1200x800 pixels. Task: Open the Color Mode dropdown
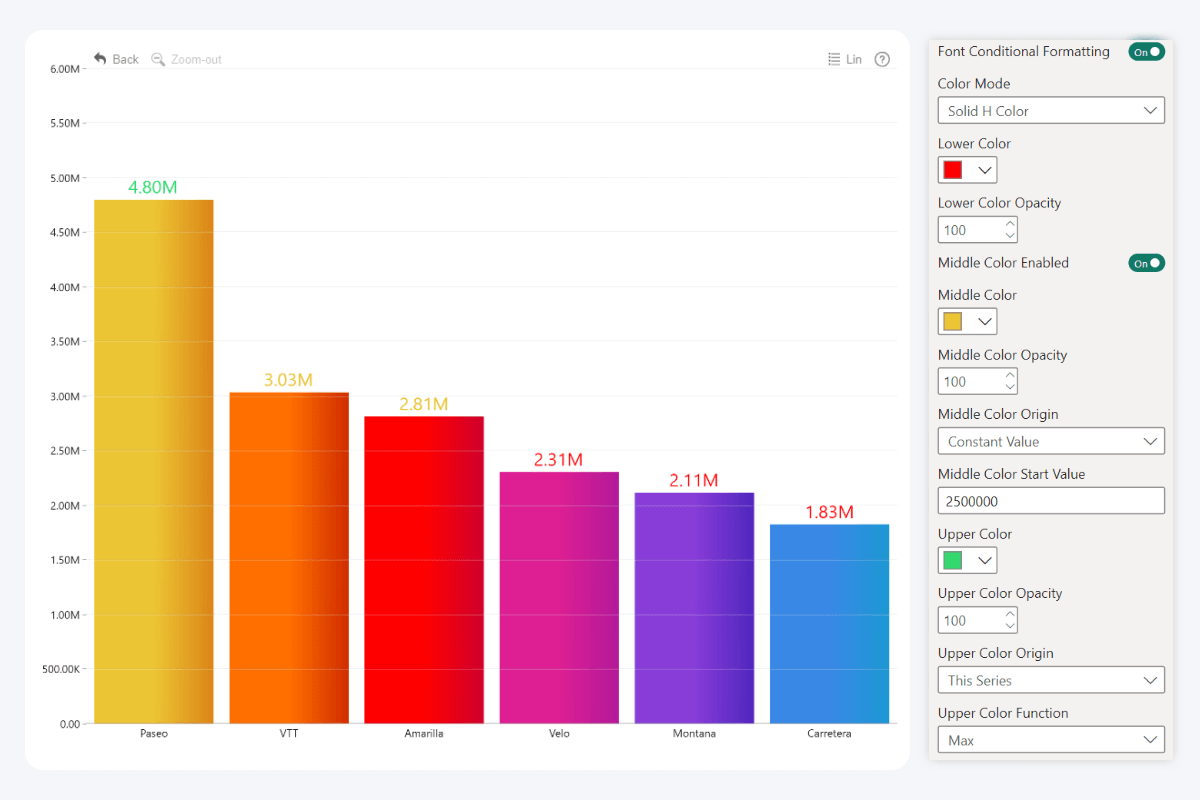pos(1050,111)
